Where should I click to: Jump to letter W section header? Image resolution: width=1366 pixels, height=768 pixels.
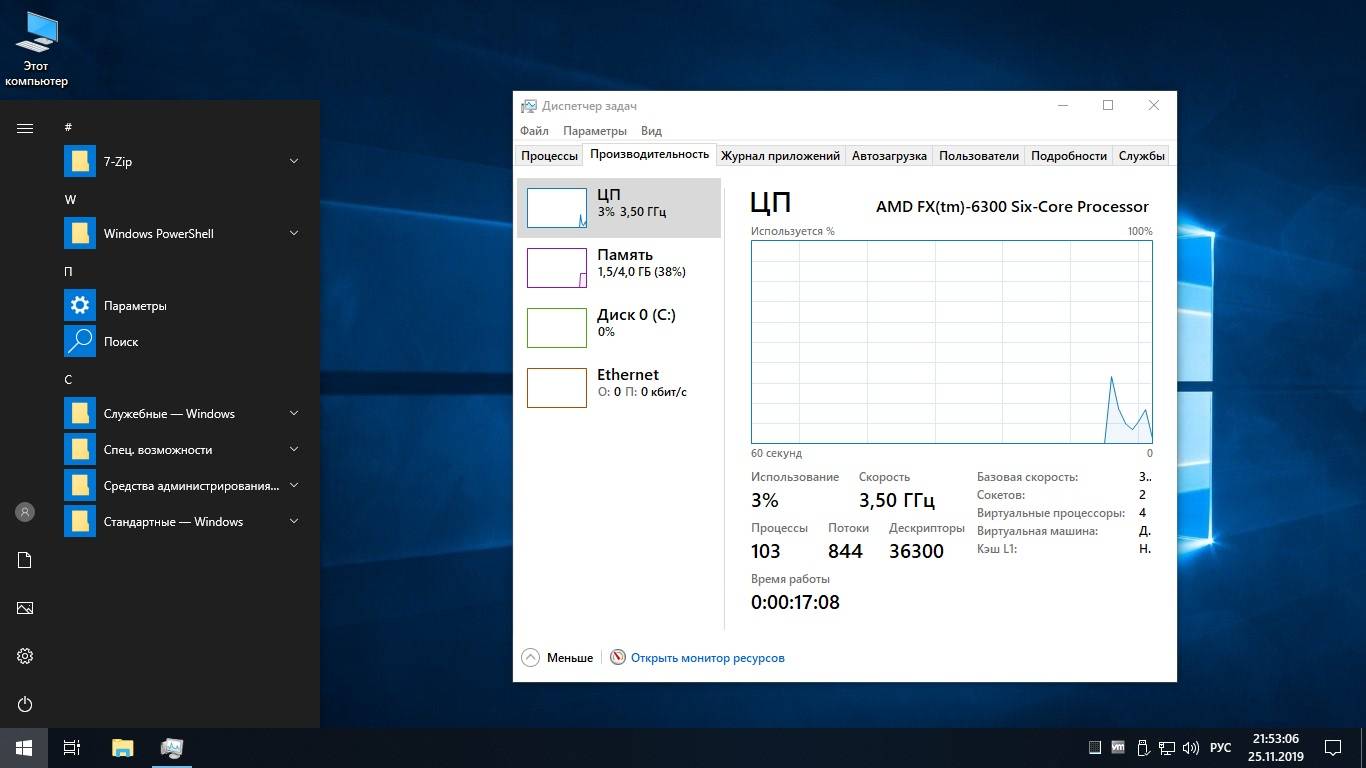pyautogui.click(x=70, y=199)
